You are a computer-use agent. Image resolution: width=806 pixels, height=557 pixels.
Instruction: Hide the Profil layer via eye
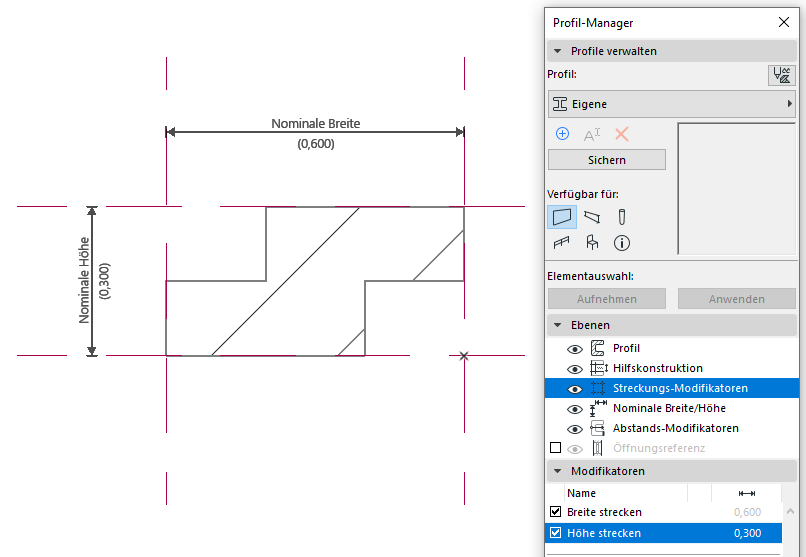[x=575, y=349]
